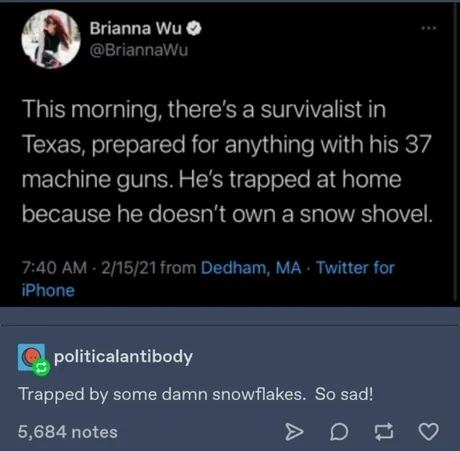This screenshot has width=460, height=451.
Task: Click the Twitter for iPhone link
Action: click(208, 279)
